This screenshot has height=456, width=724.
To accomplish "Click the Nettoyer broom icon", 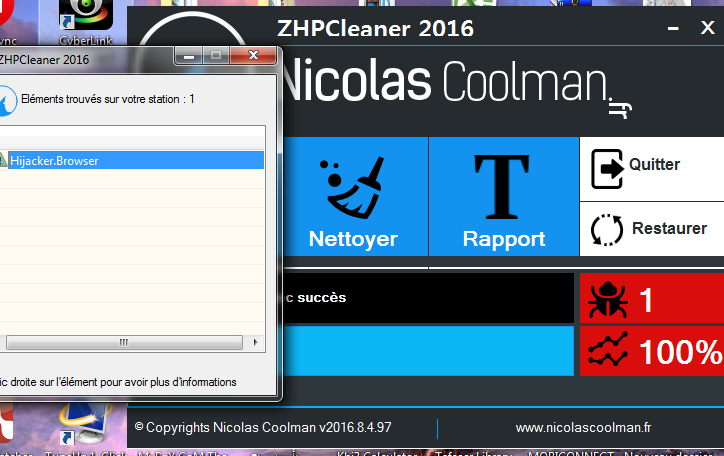I will pyautogui.click(x=352, y=187).
